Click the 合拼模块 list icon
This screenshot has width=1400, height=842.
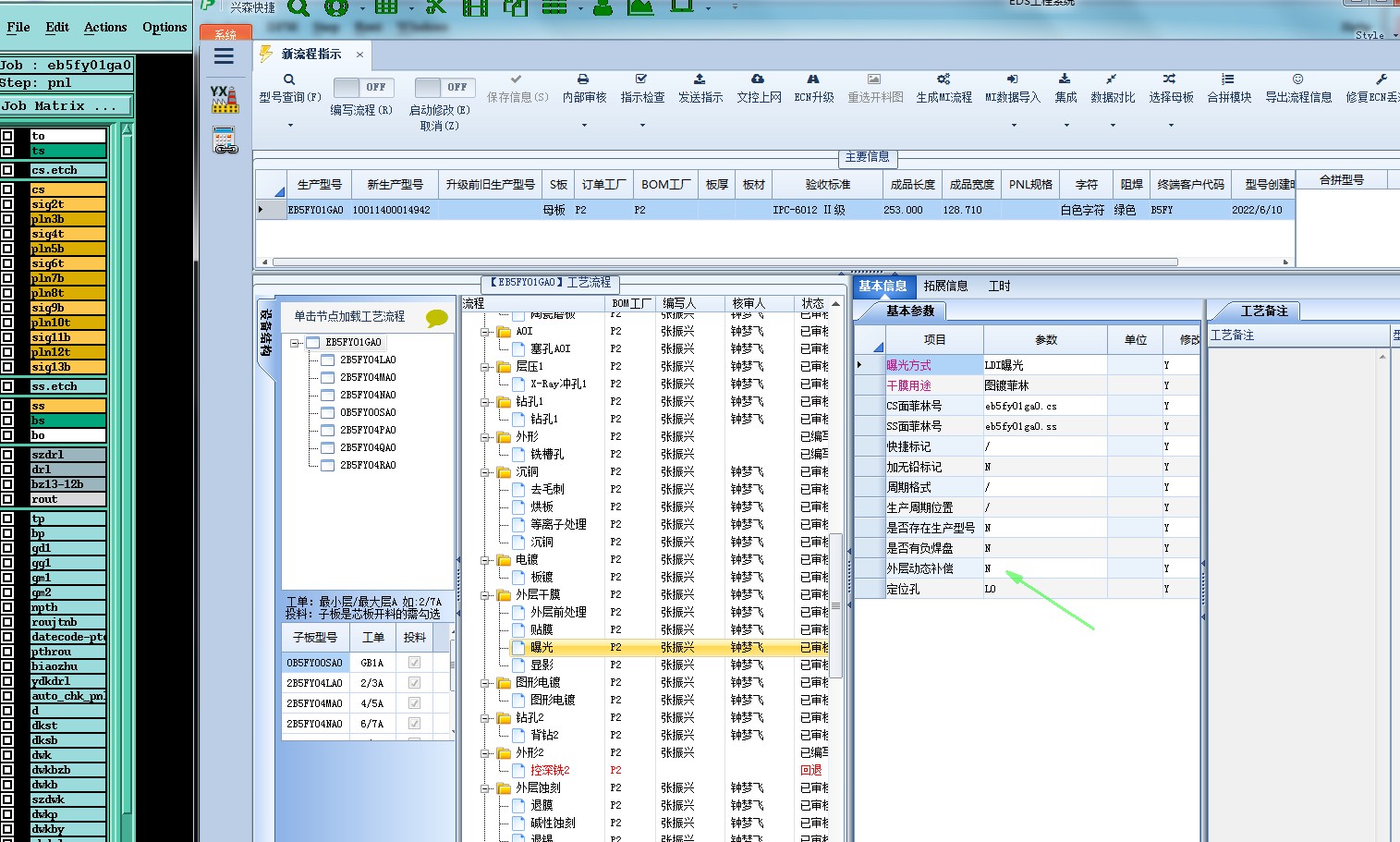tap(1228, 79)
